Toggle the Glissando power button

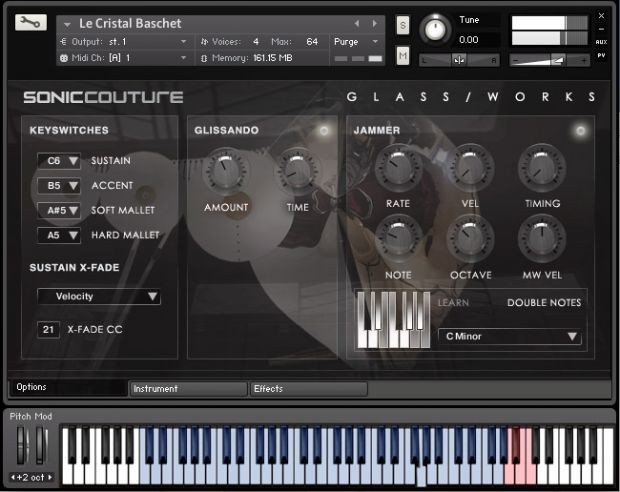point(324,131)
